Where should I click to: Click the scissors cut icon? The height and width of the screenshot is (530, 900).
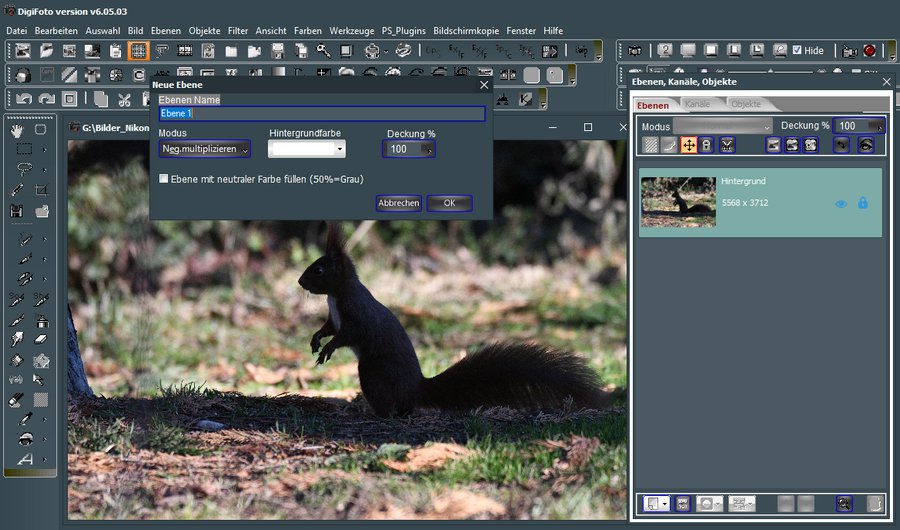tap(125, 98)
